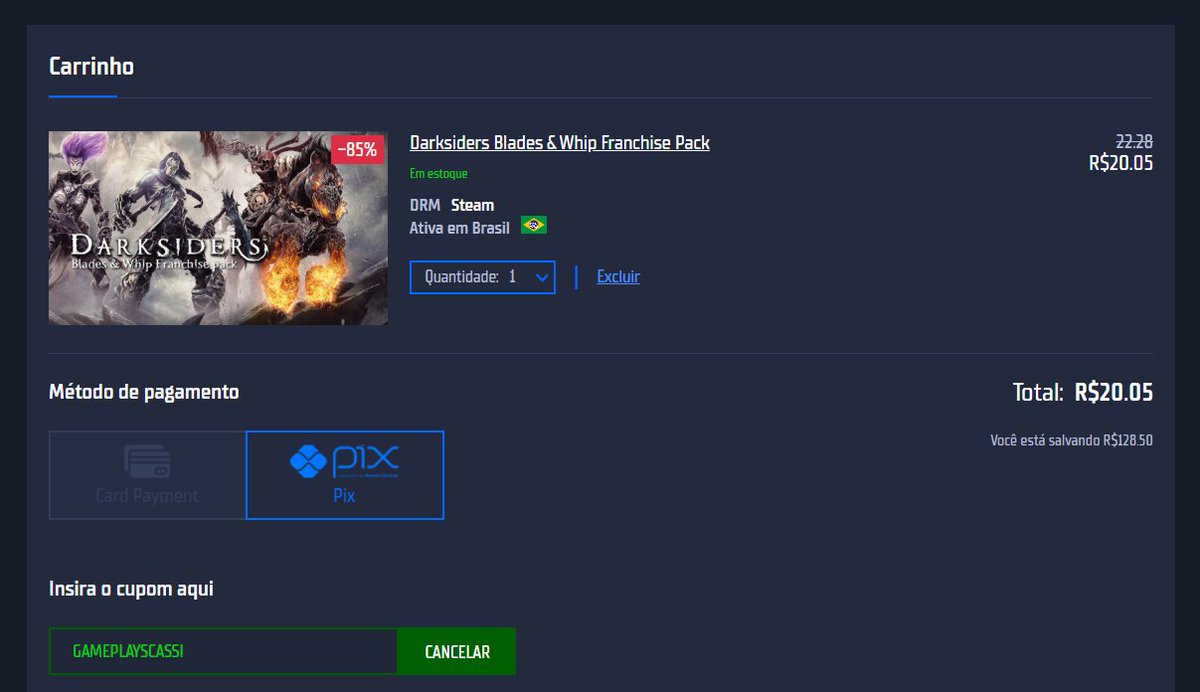Viewport: 1200px width, 692px height.
Task: Click the 'Insira o cupom aqui' label
Action: click(x=131, y=588)
